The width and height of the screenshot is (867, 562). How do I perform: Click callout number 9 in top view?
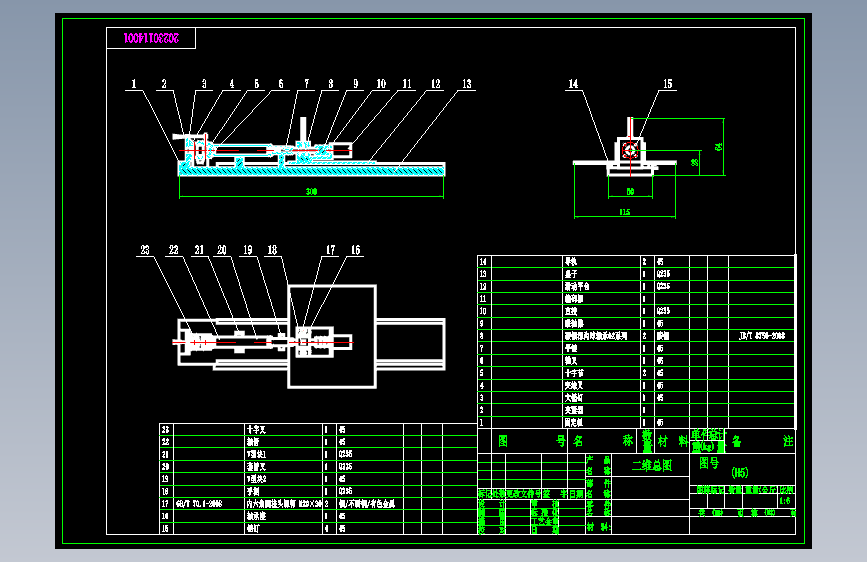tap(356, 84)
